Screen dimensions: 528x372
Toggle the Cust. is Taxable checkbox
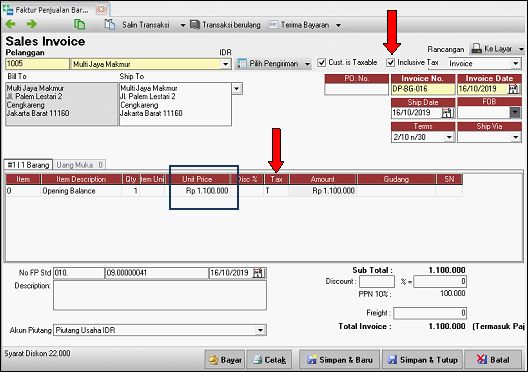coord(322,63)
